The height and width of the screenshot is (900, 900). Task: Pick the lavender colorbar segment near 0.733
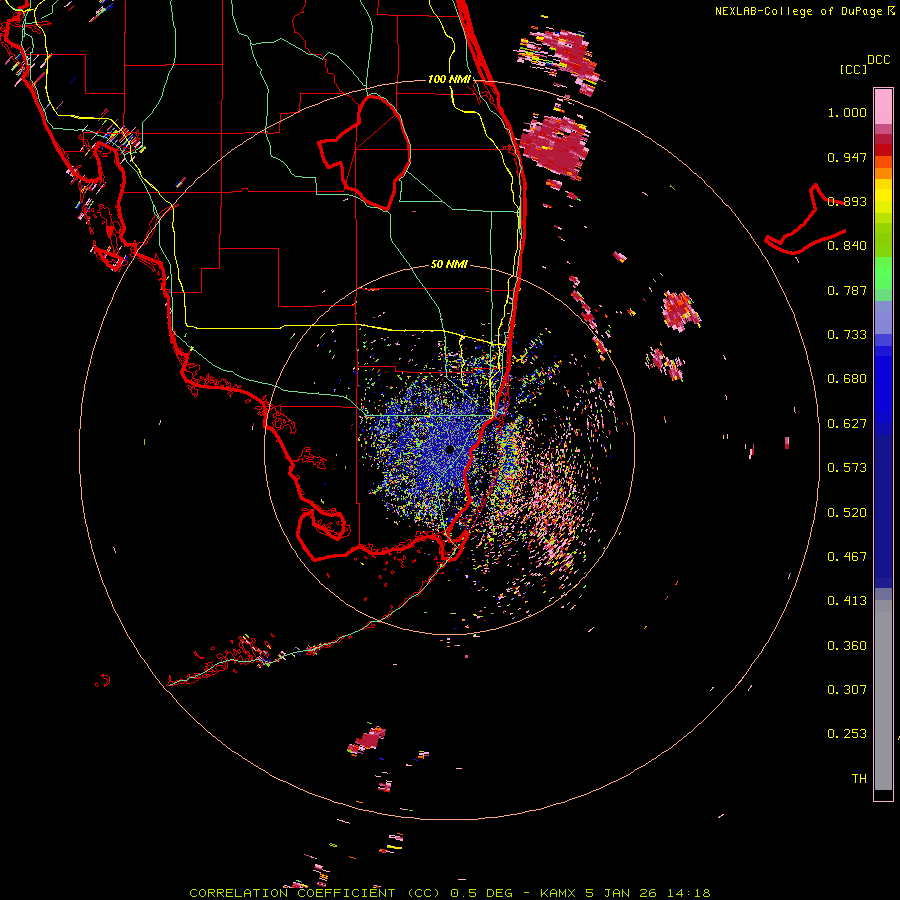coord(883,318)
